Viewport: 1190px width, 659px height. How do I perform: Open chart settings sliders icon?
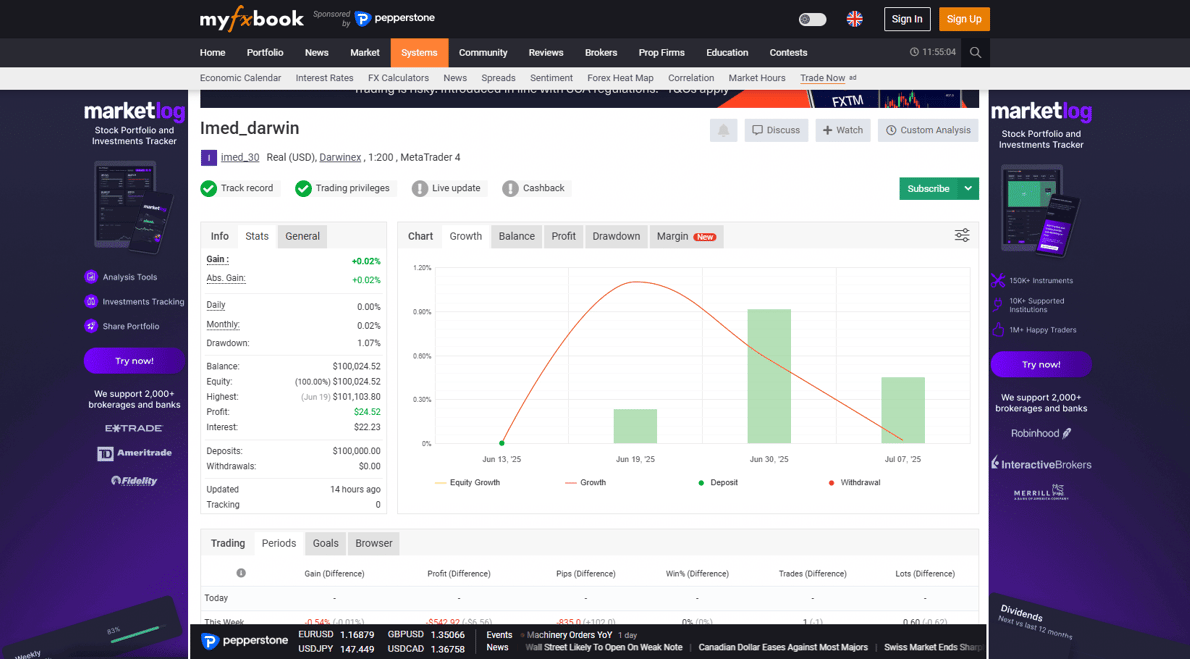962,235
